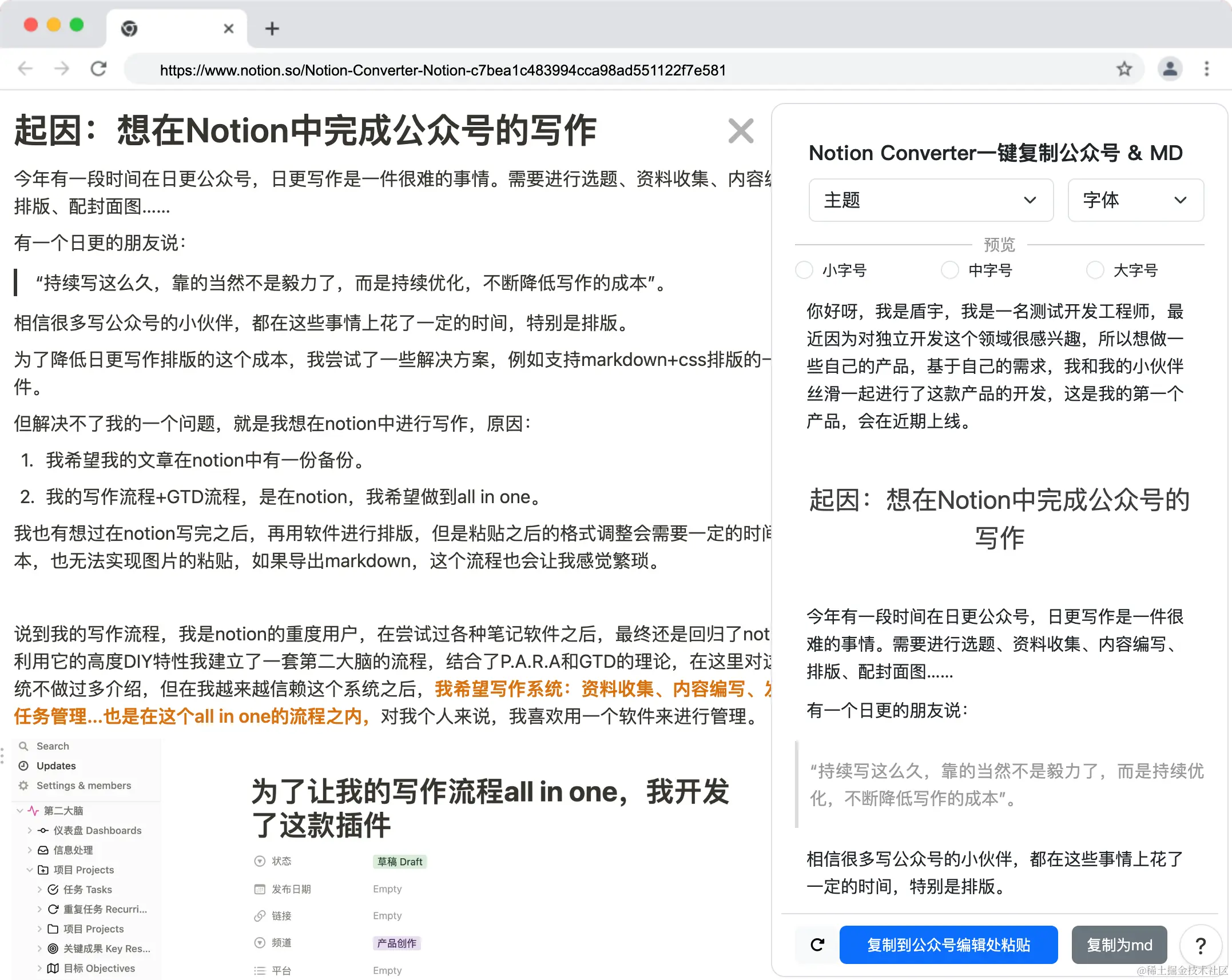Open Settings & members in sidebar
Screen dimensions: 1232x980
click(84, 786)
